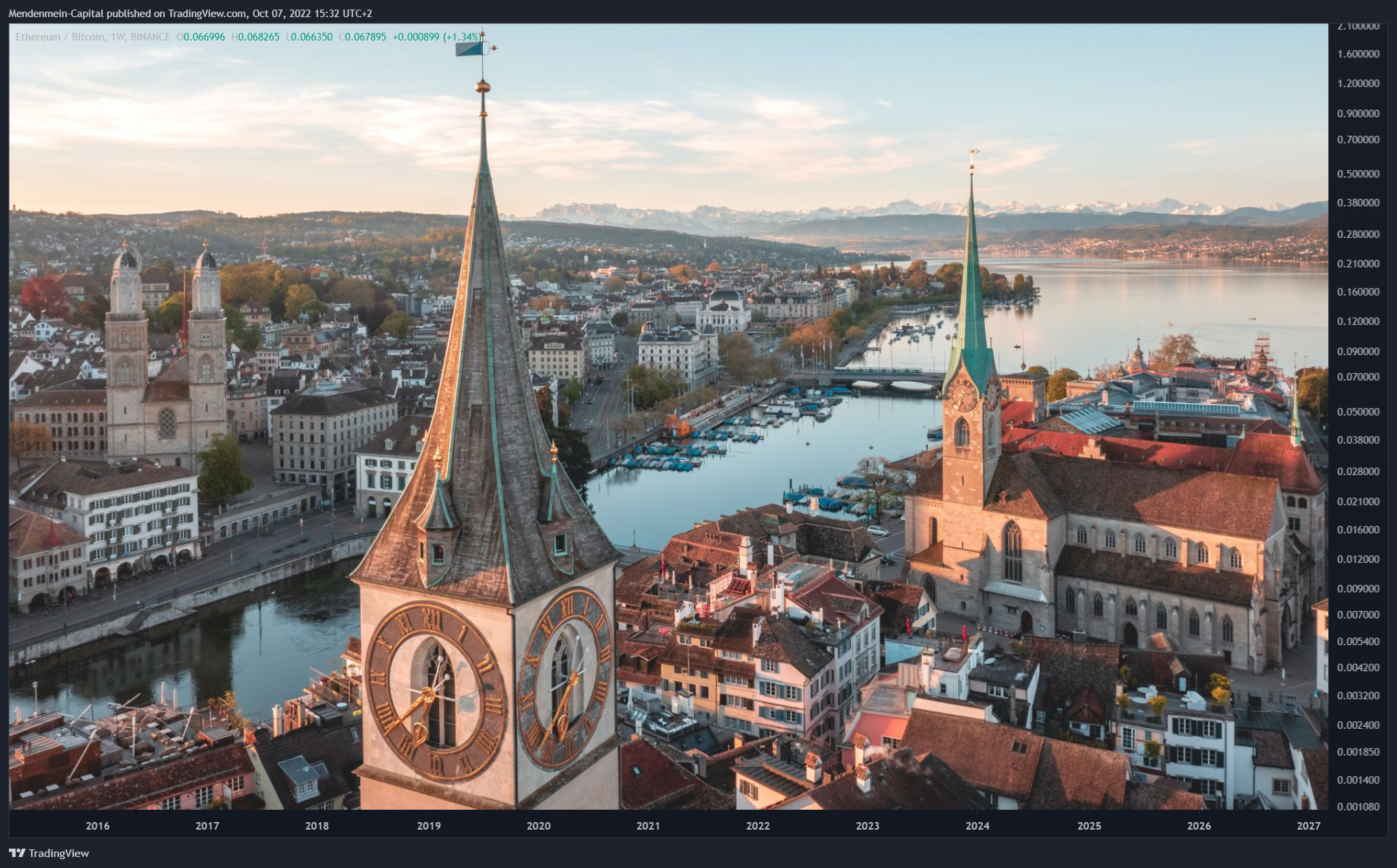
Task: Click the change value +0.000899 (+1.34%)
Action: [x=437, y=36]
